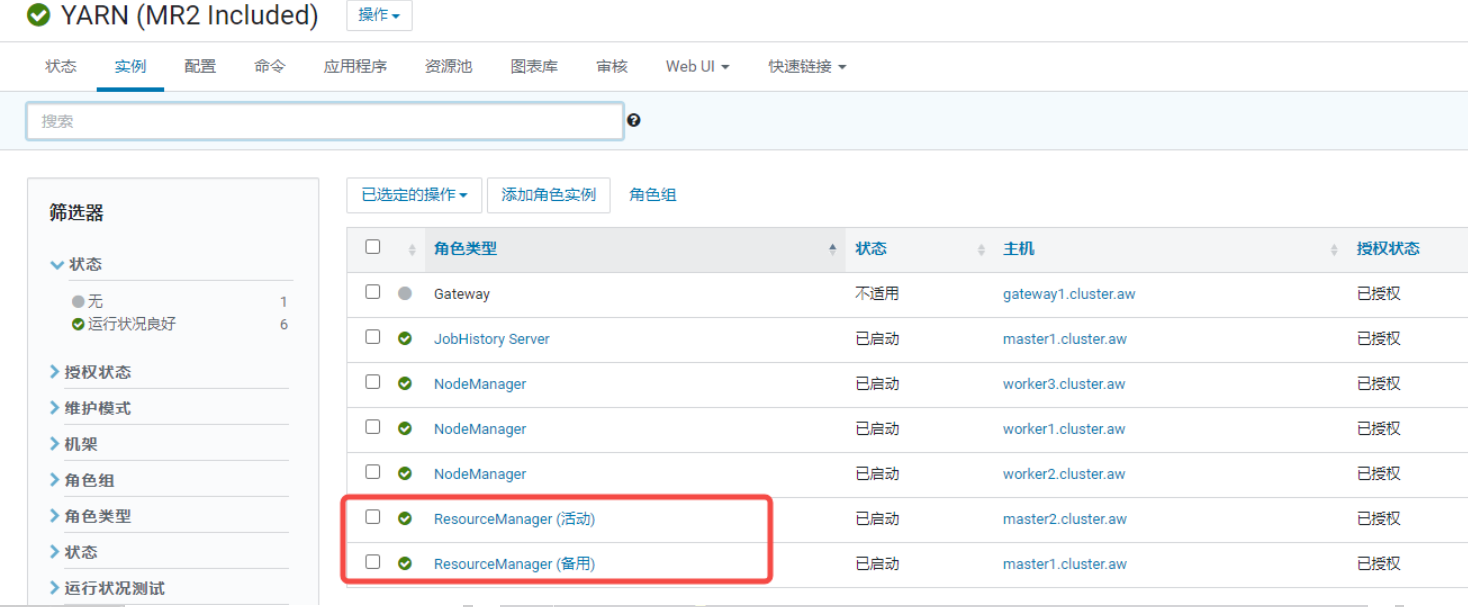Open the 操作 dropdown next to YARN title
This screenshot has height=607, width=1468.
(379, 16)
